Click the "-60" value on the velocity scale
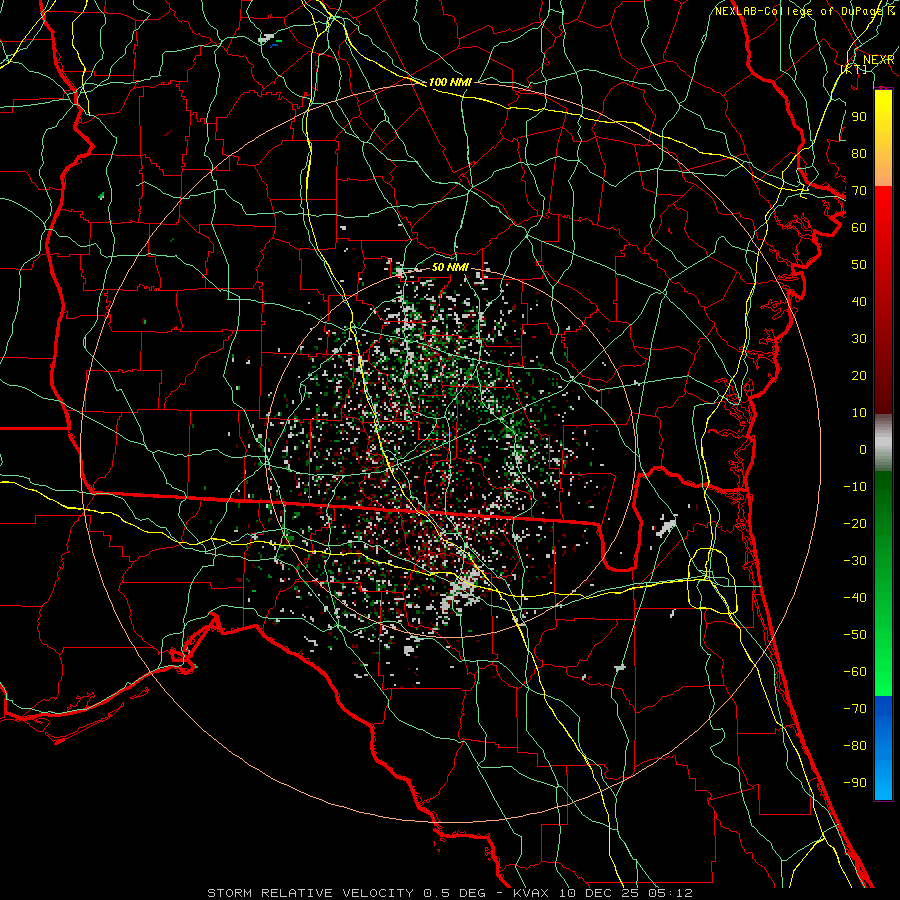 (855, 672)
